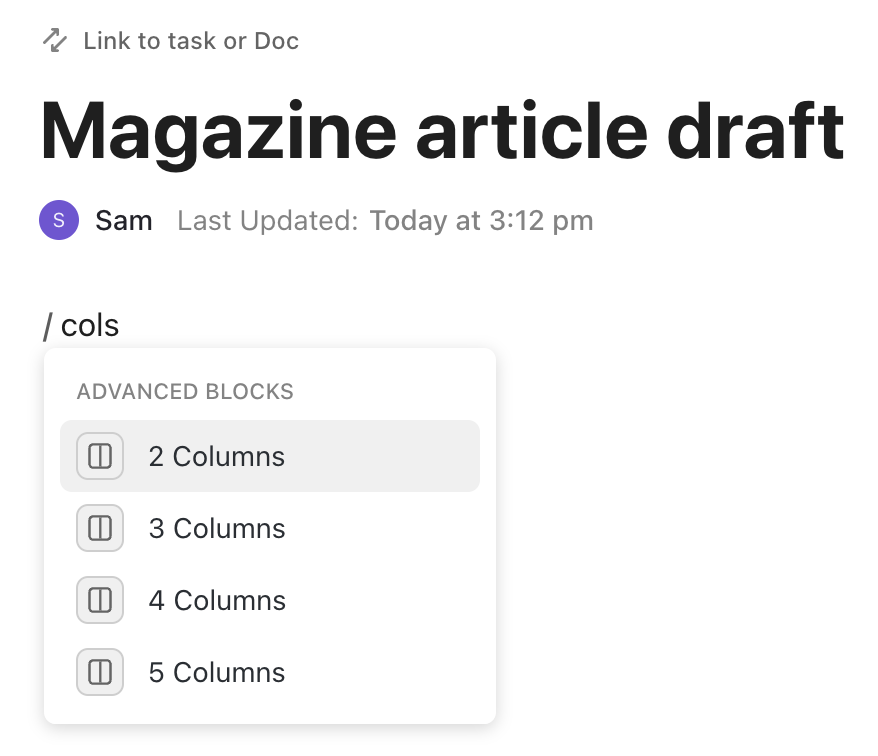This screenshot has width=878, height=756.
Task: Open the "Link to task or Doc" option
Action: click(191, 41)
